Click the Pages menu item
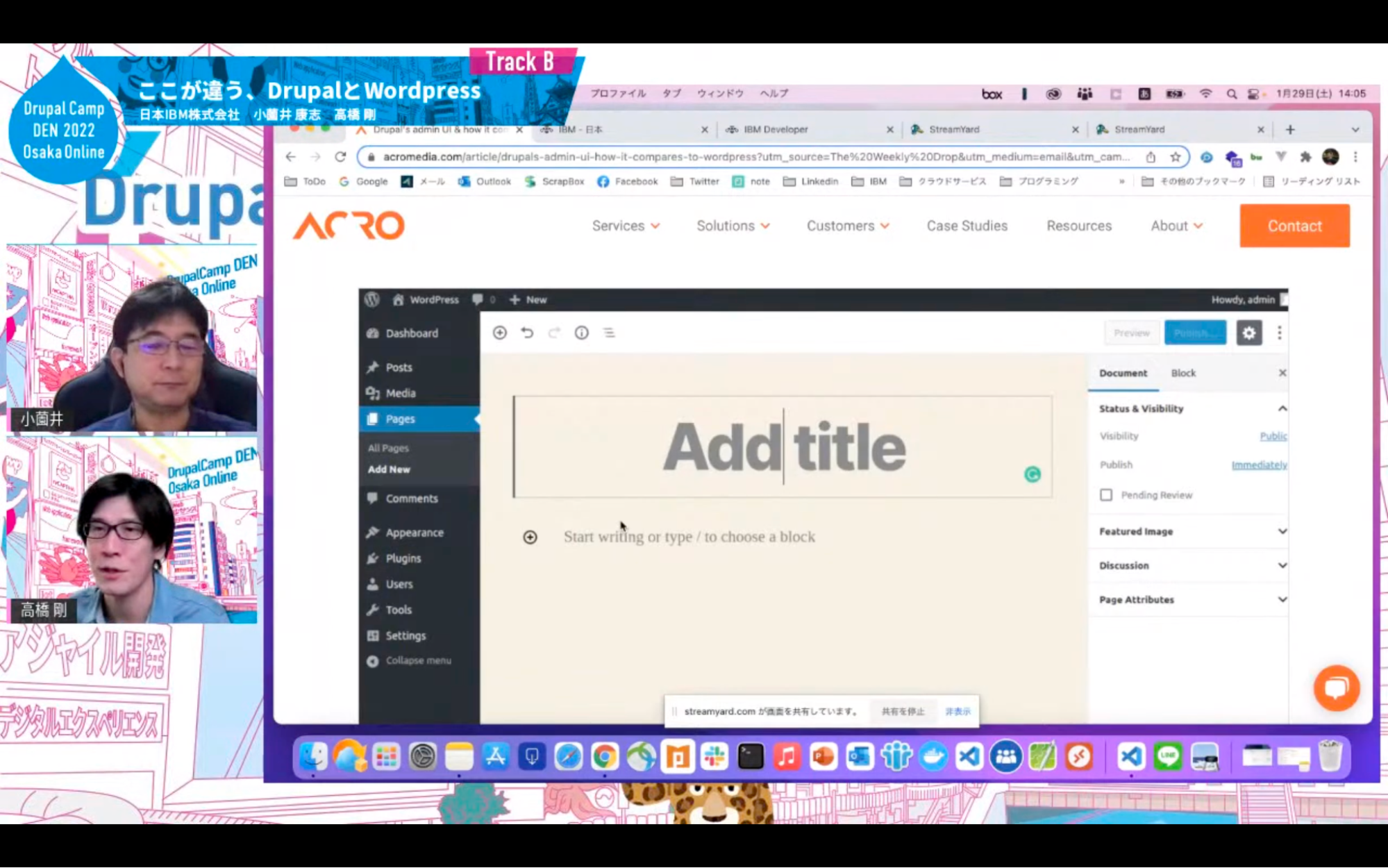 pyautogui.click(x=399, y=419)
